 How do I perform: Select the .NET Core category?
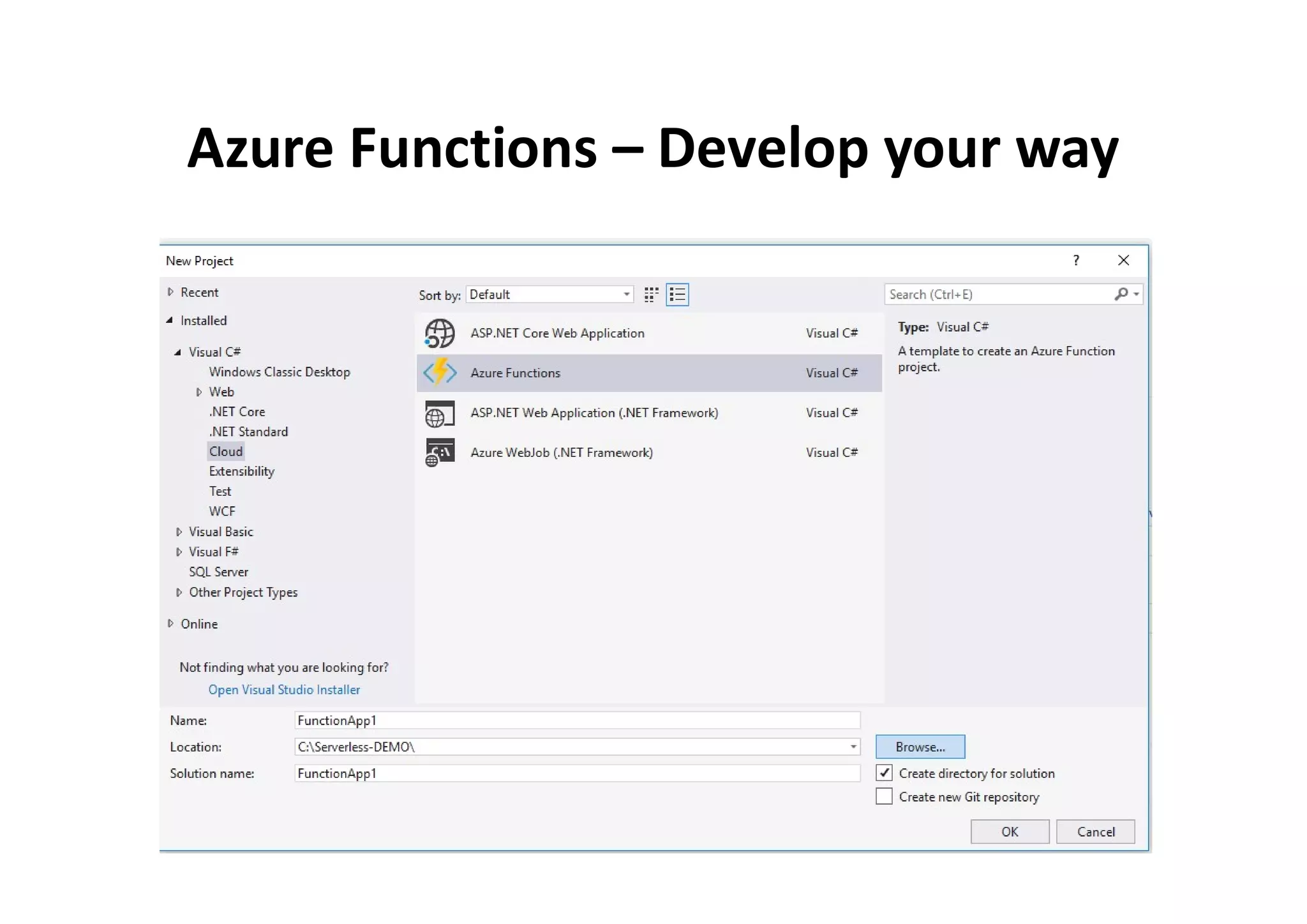coord(237,412)
